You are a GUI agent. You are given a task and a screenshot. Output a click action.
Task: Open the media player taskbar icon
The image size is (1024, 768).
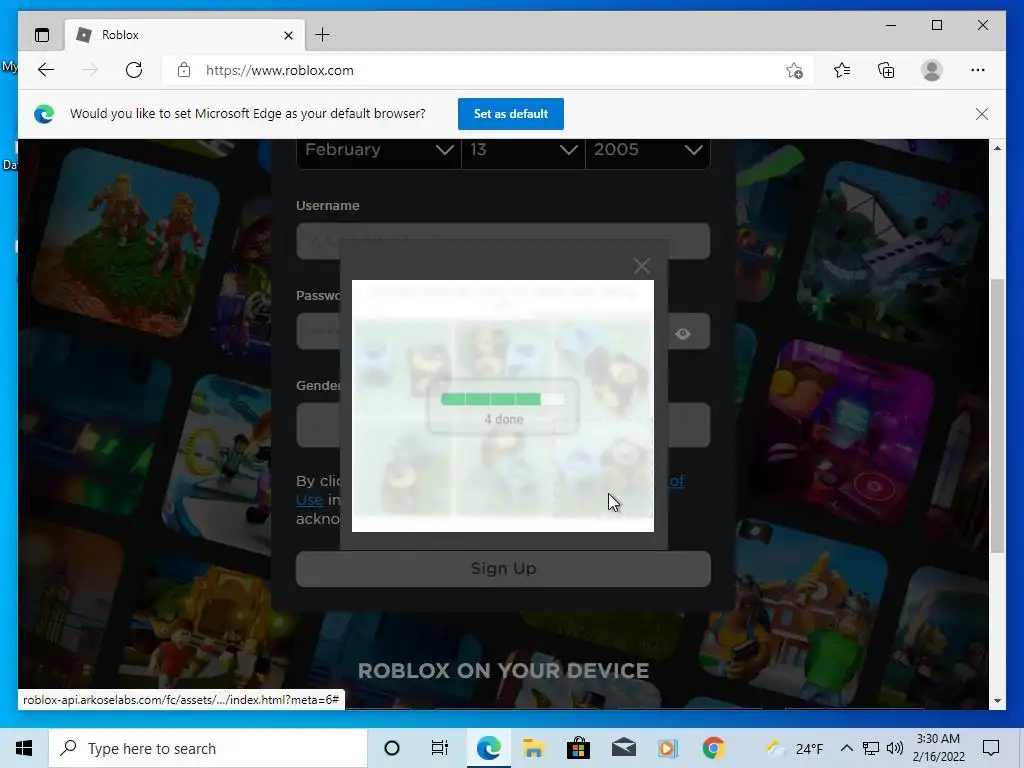(x=668, y=748)
